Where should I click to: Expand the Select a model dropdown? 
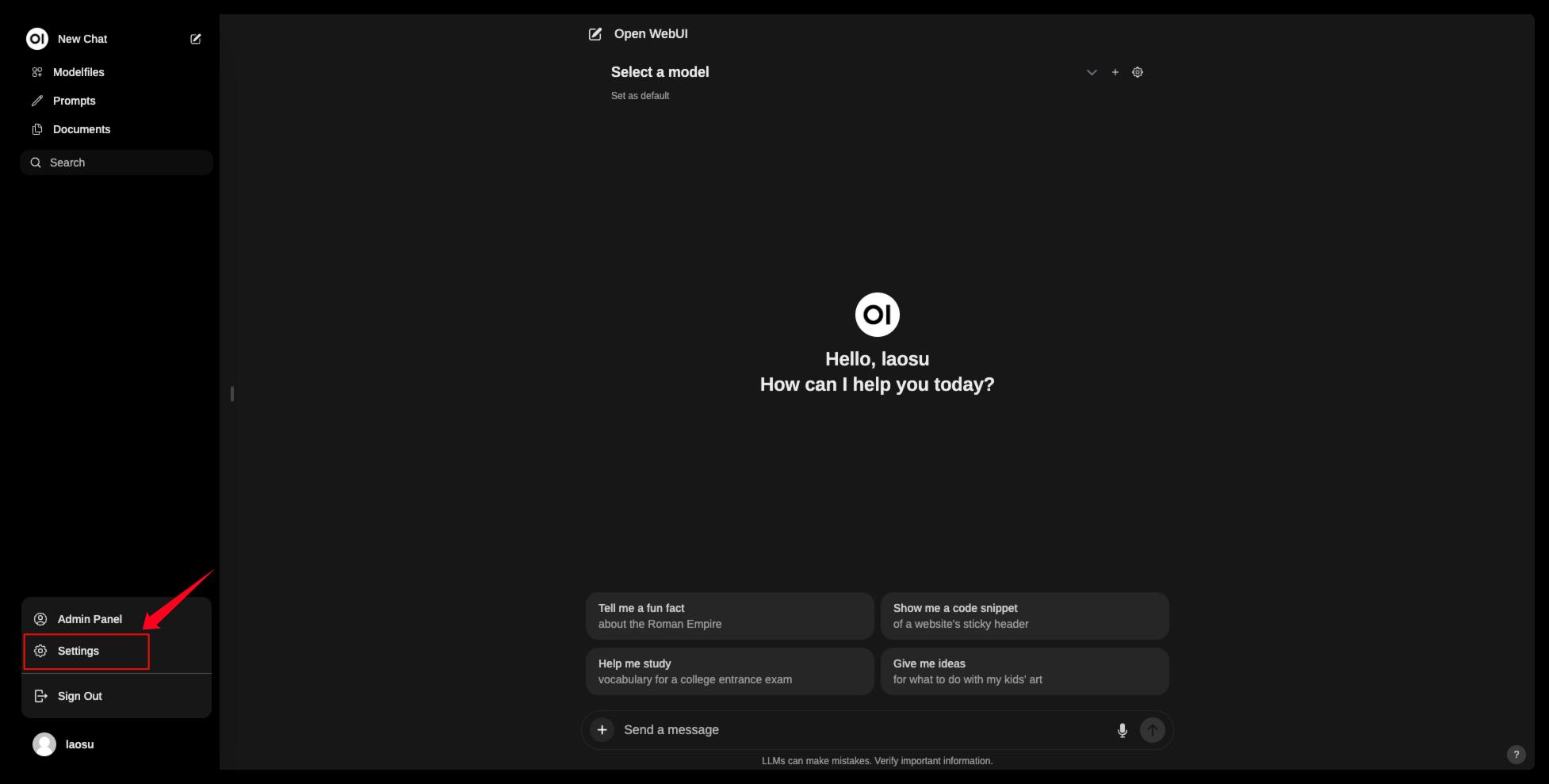660,72
